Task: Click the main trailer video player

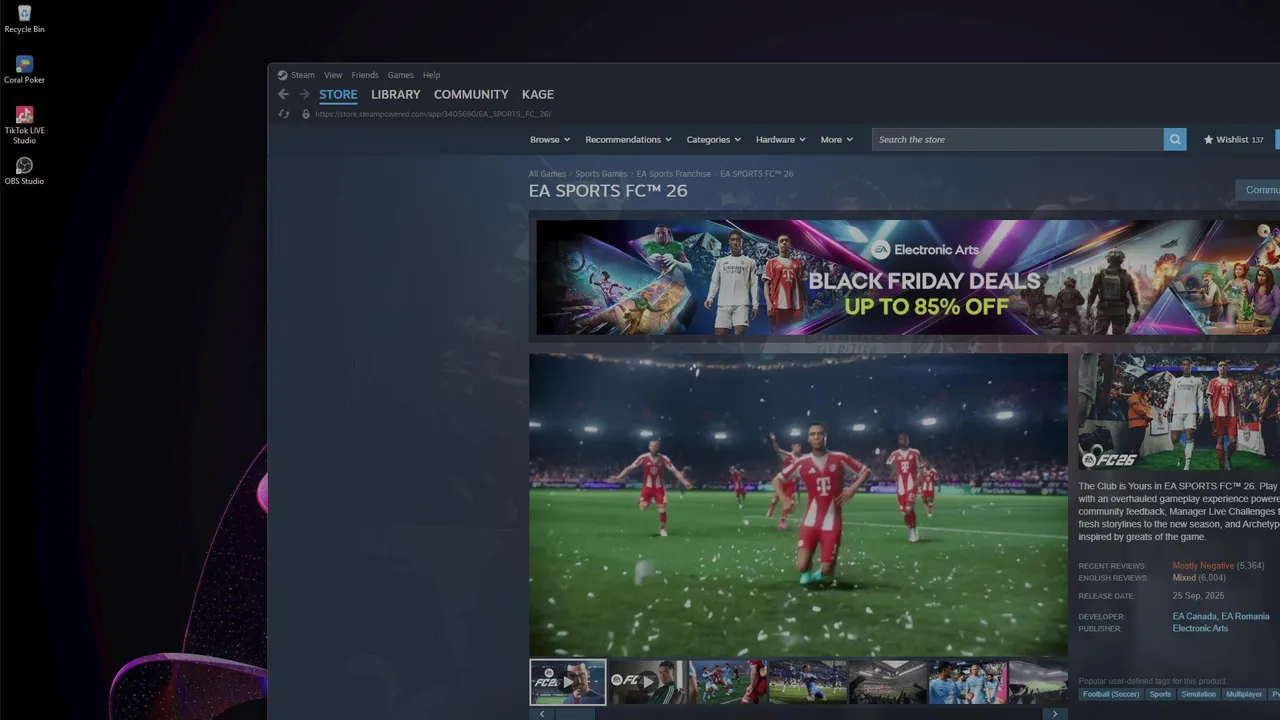Action: pos(798,504)
